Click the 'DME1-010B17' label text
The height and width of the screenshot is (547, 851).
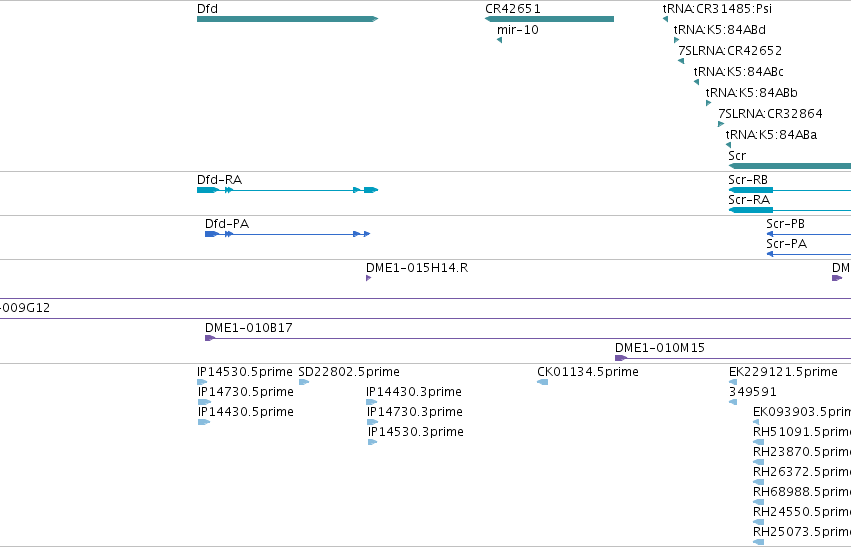click(249, 328)
